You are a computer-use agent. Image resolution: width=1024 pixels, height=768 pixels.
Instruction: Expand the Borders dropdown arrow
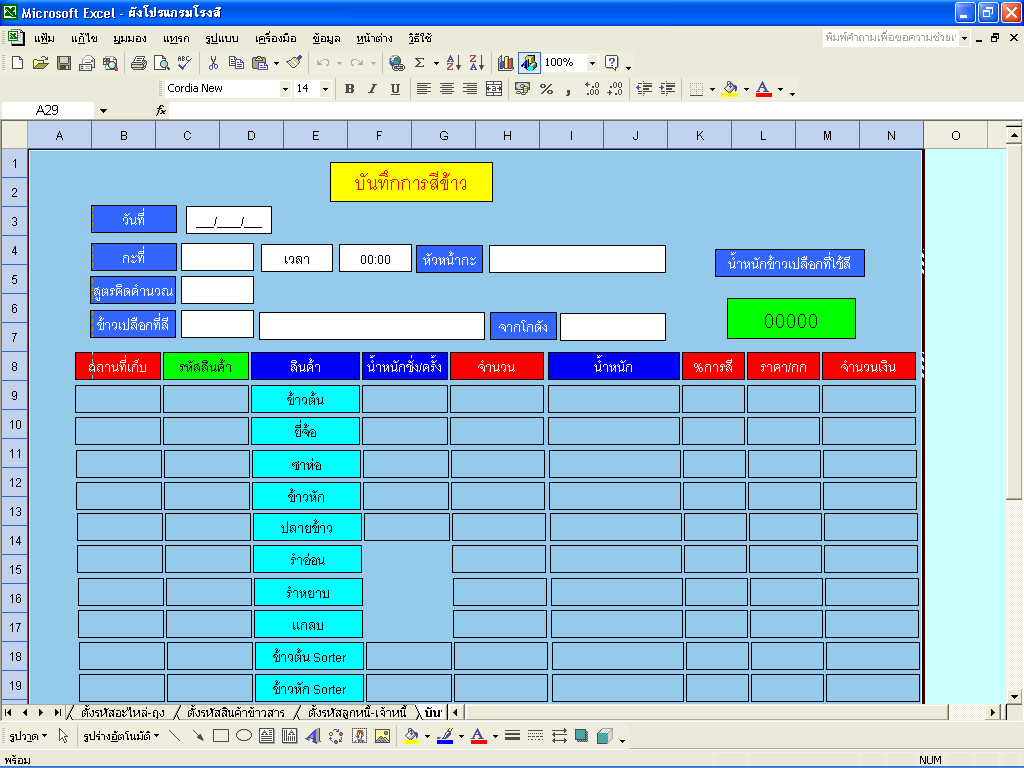(x=712, y=89)
